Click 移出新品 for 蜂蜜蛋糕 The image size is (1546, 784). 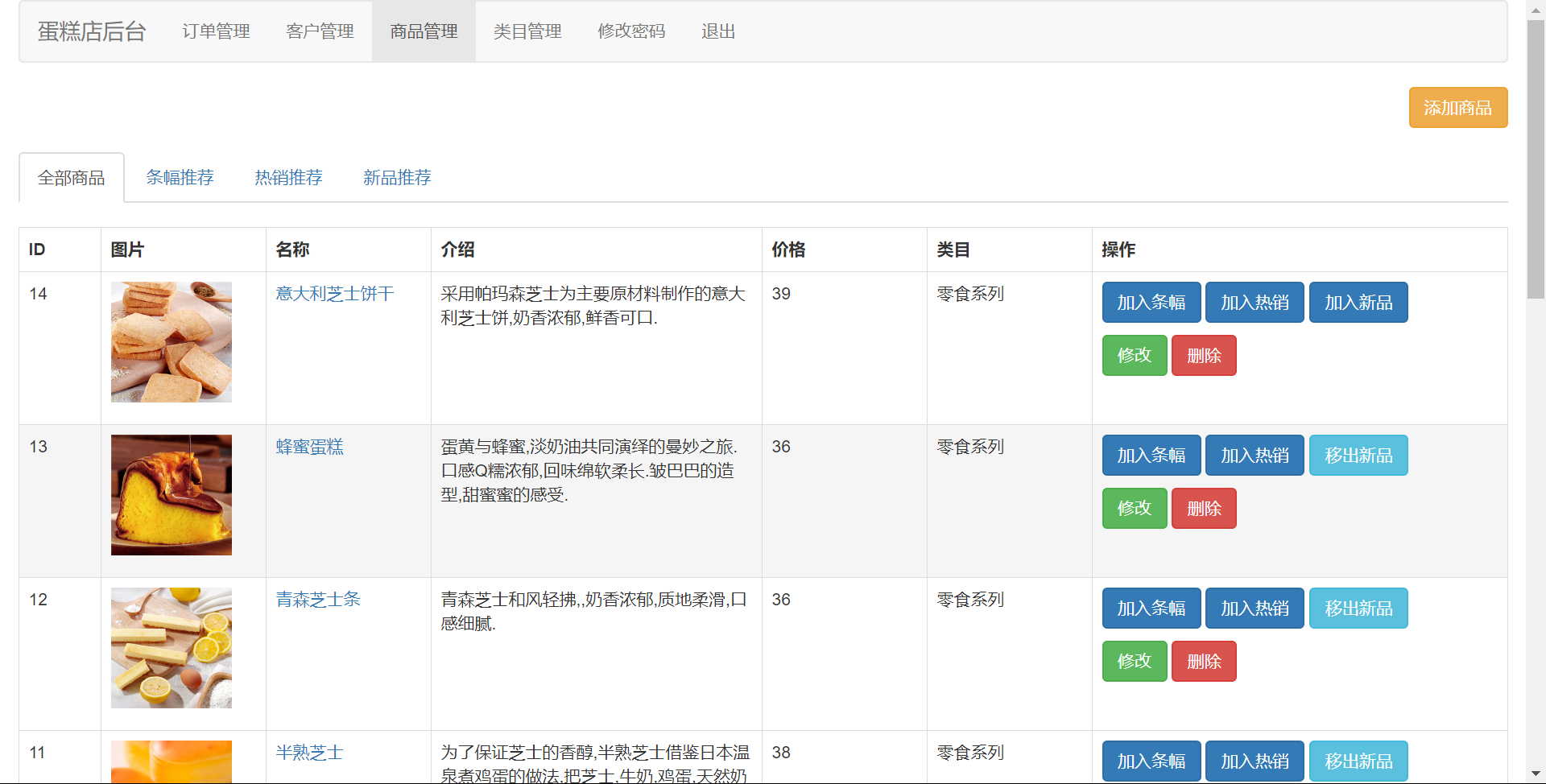[1358, 456]
